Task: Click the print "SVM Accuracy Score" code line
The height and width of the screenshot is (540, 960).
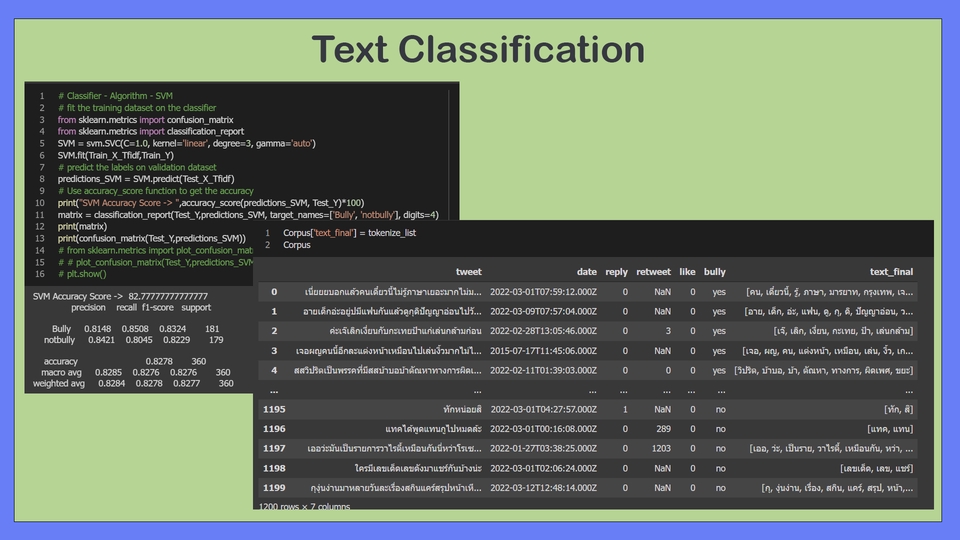Action: coord(211,203)
